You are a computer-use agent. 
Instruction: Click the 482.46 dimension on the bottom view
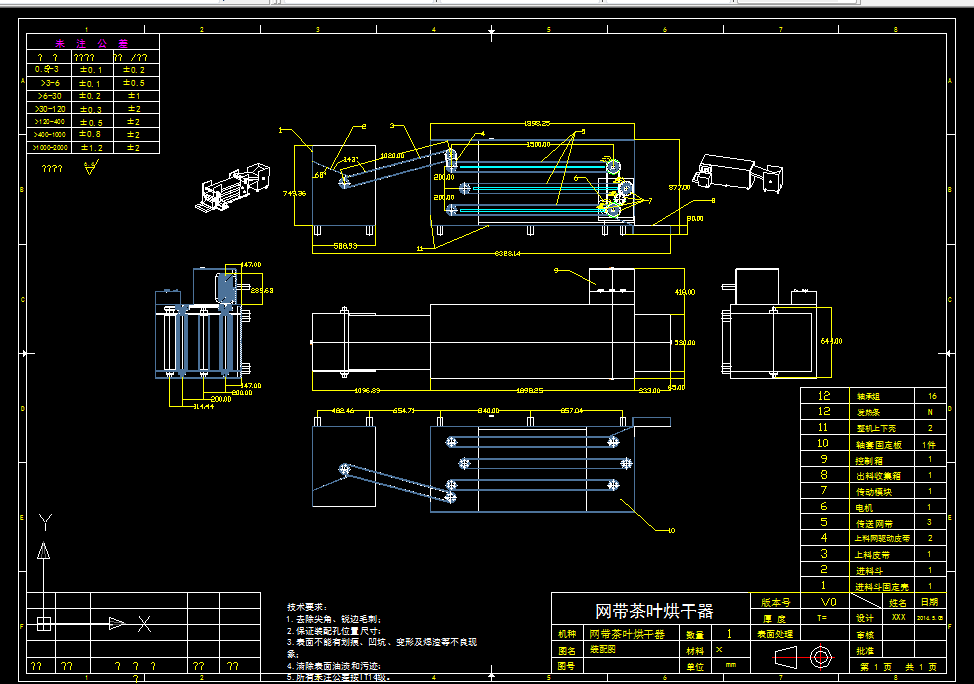coord(343,411)
